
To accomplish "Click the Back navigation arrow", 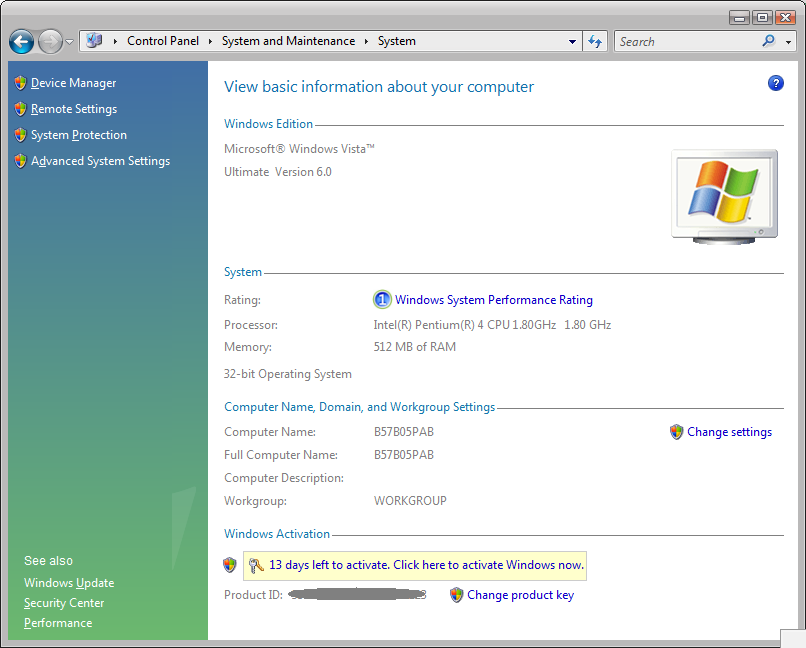I will (22, 42).
